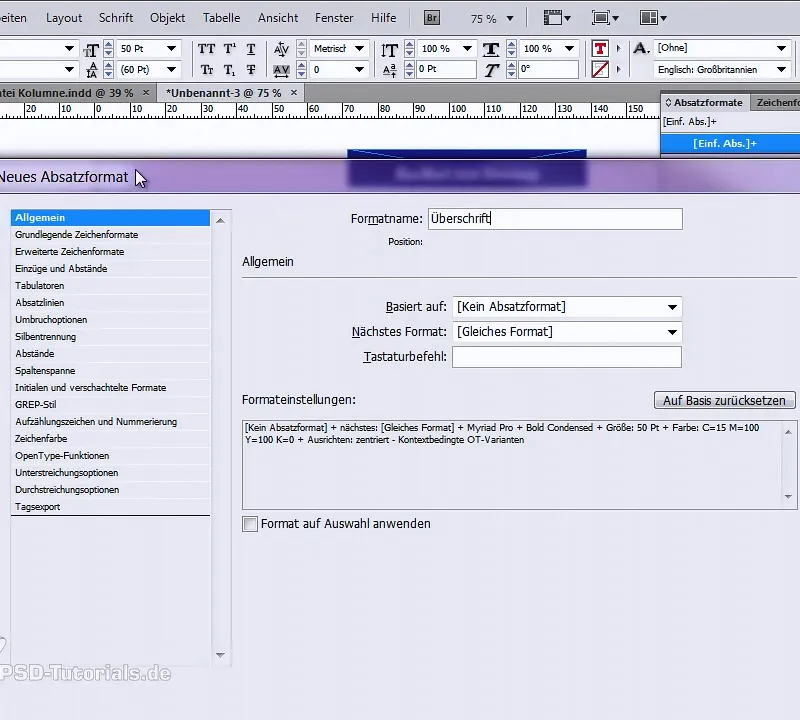Switch to the Absatzformate panel tab

coord(705,103)
